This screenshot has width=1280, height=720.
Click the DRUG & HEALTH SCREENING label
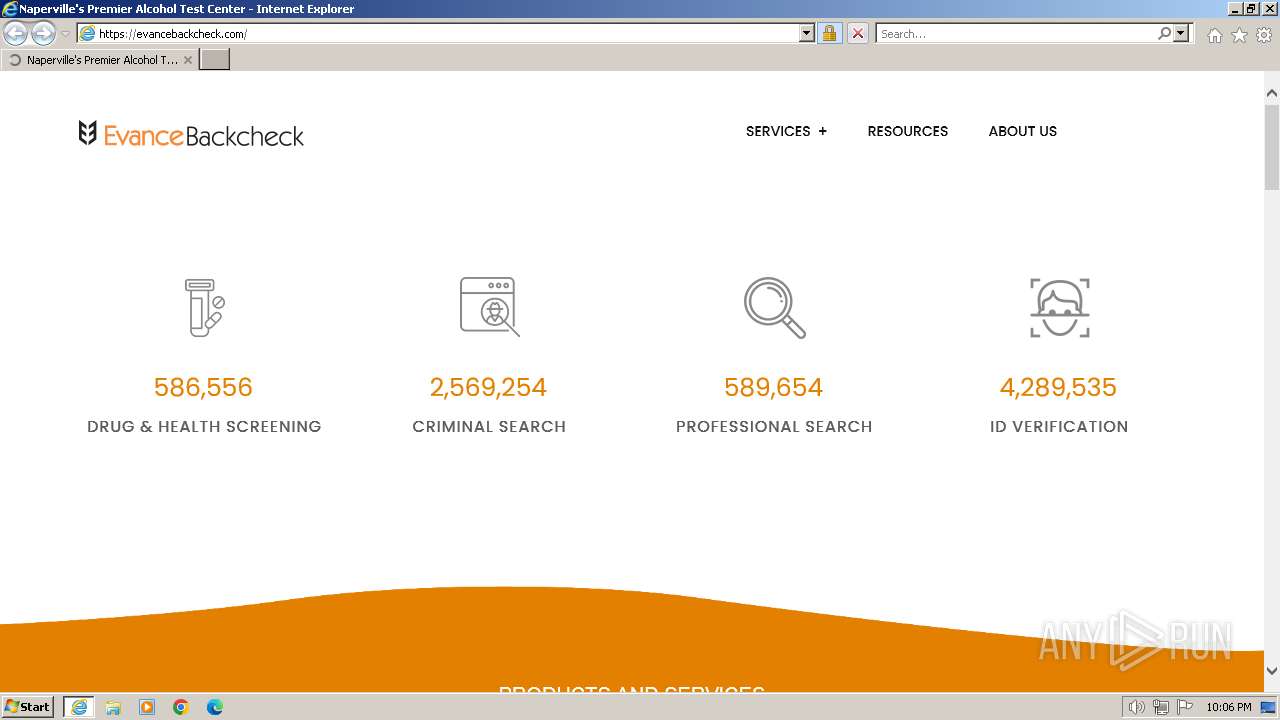tap(204, 426)
